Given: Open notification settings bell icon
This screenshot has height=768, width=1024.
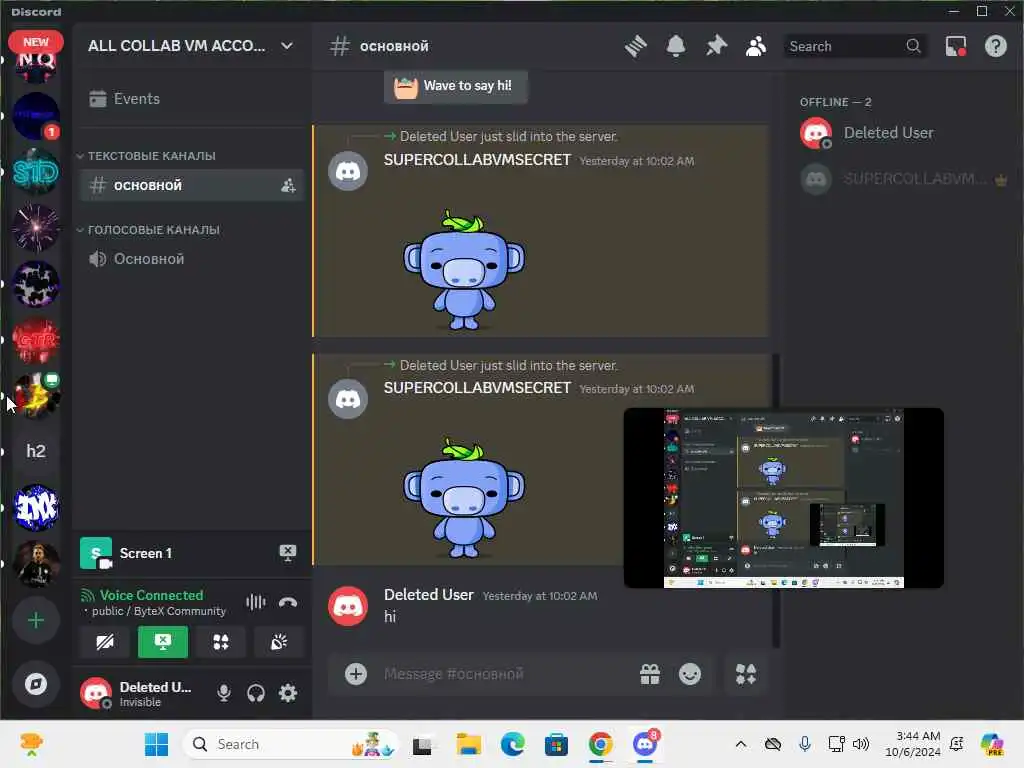Looking at the screenshot, I should coord(676,46).
